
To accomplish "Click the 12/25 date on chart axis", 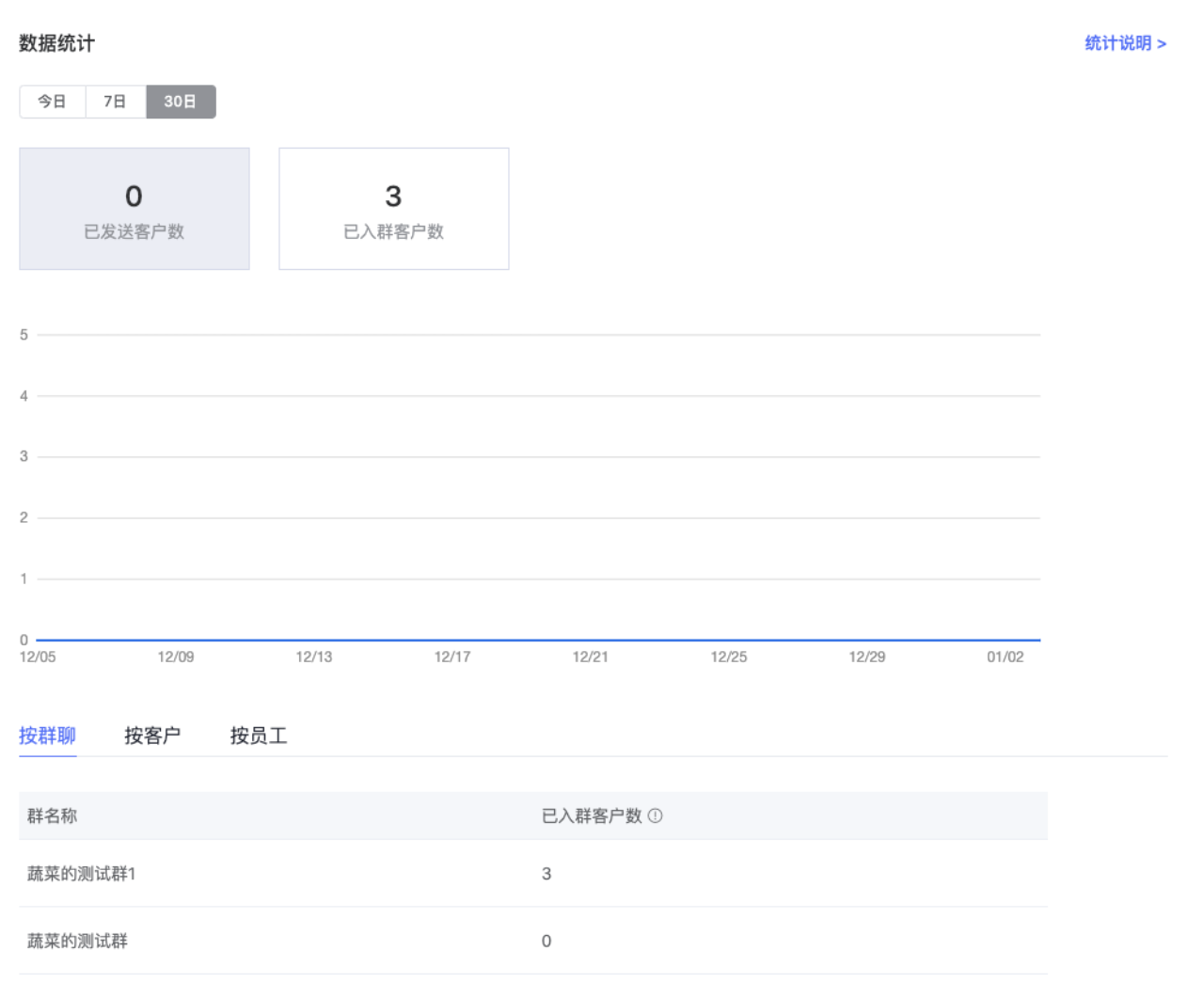I will click(729, 657).
